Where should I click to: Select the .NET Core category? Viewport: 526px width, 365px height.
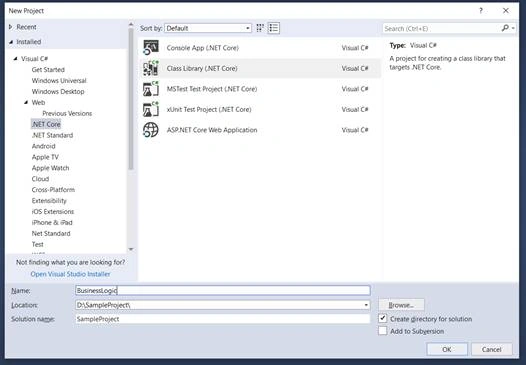tap(46, 124)
